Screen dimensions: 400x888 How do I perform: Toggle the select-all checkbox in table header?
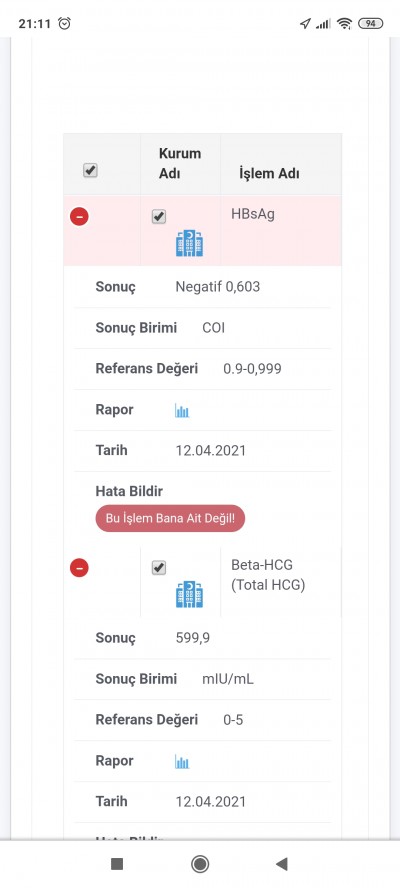point(90,170)
